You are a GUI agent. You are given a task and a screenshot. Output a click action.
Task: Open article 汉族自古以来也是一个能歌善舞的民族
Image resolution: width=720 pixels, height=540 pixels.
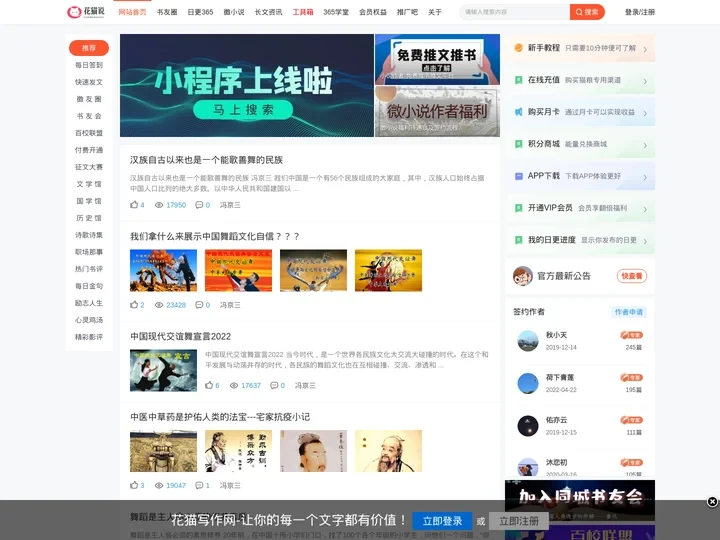(206, 160)
